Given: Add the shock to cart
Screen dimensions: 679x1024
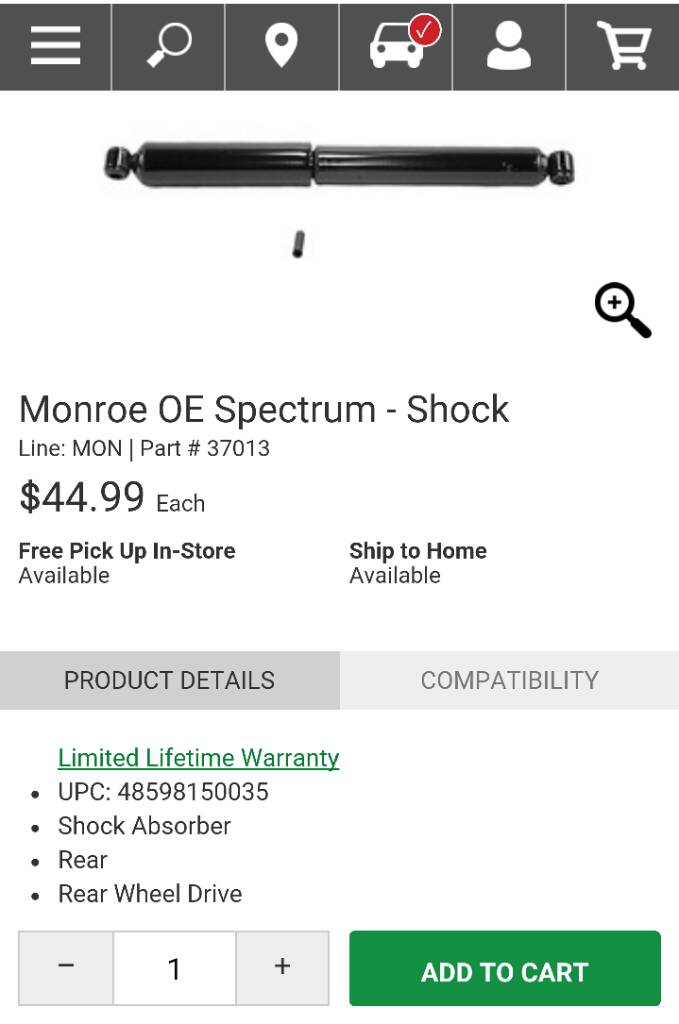Looking at the screenshot, I should [505, 968].
